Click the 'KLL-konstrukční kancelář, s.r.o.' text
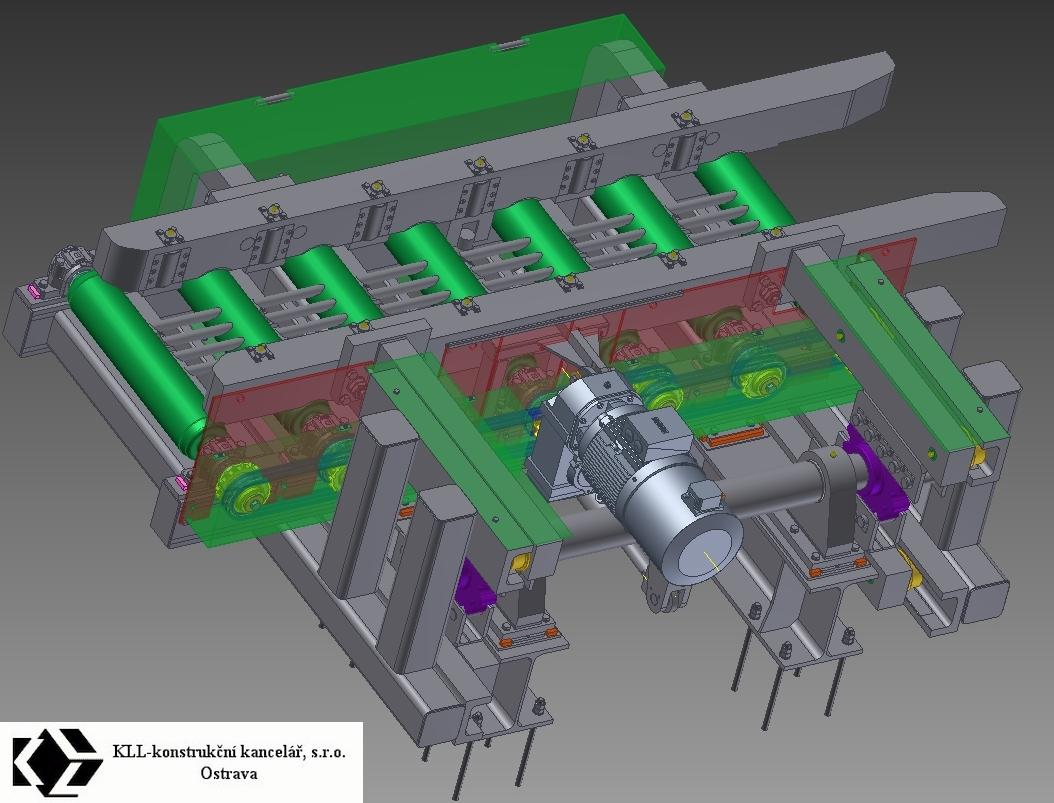Screen dimensions: 1054x803 click(229, 751)
